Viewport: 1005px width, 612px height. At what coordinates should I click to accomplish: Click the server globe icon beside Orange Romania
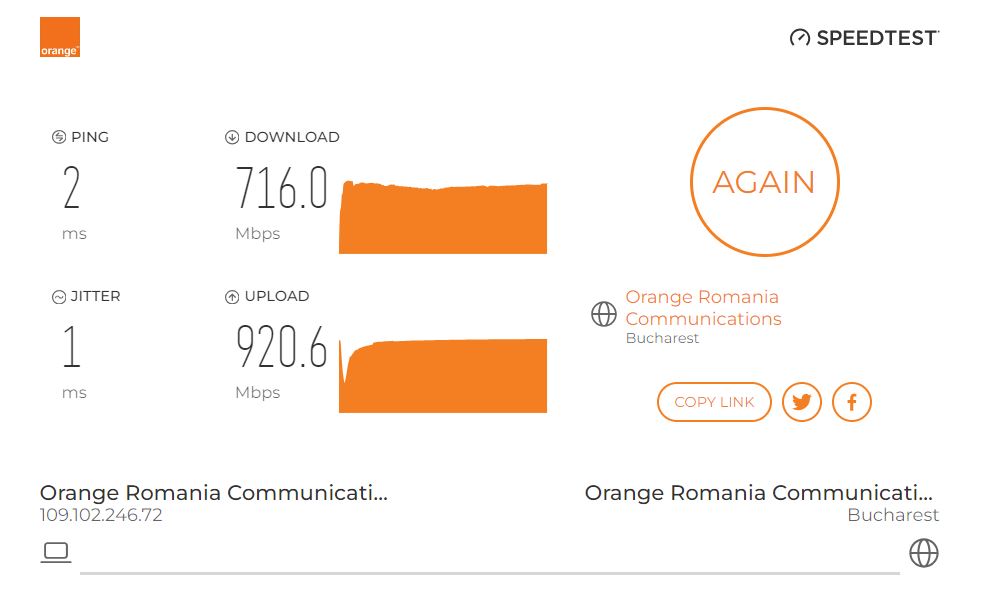pos(604,314)
